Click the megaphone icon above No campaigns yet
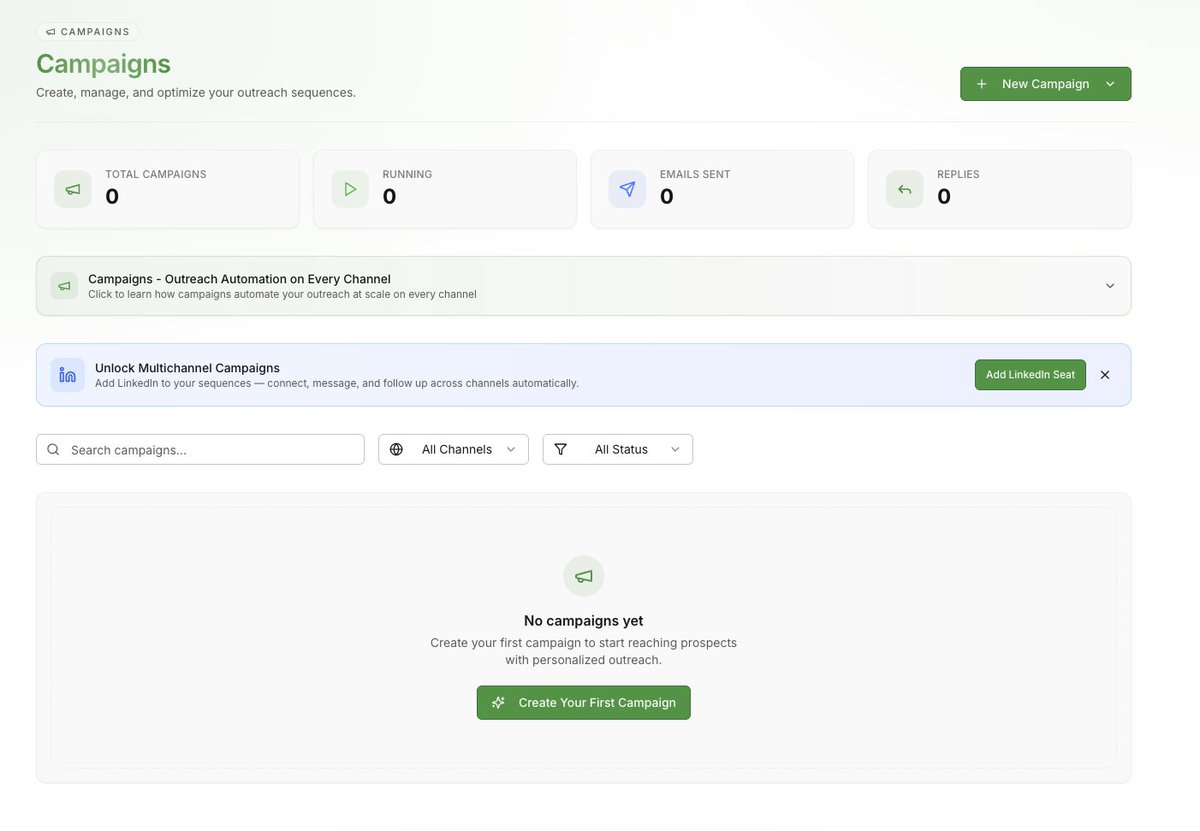1200x831 pixels. pyautogui.click(x=584, y=576)
